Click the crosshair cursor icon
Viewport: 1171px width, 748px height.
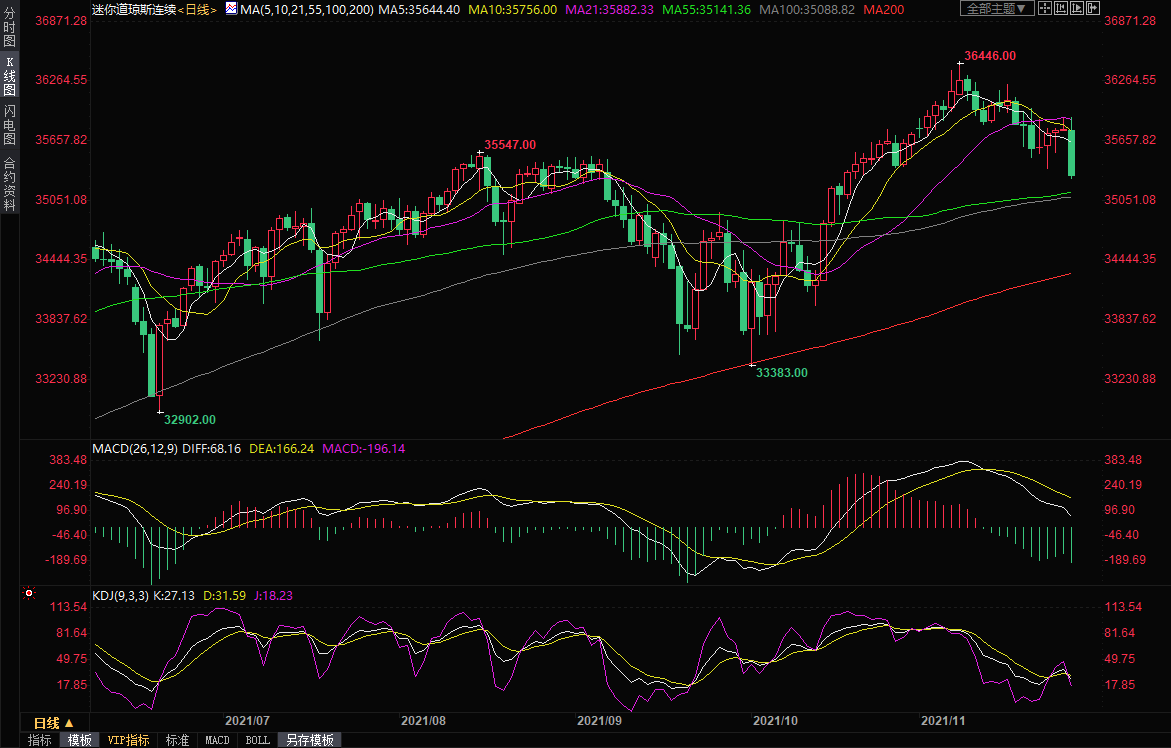click(1045, 9)
